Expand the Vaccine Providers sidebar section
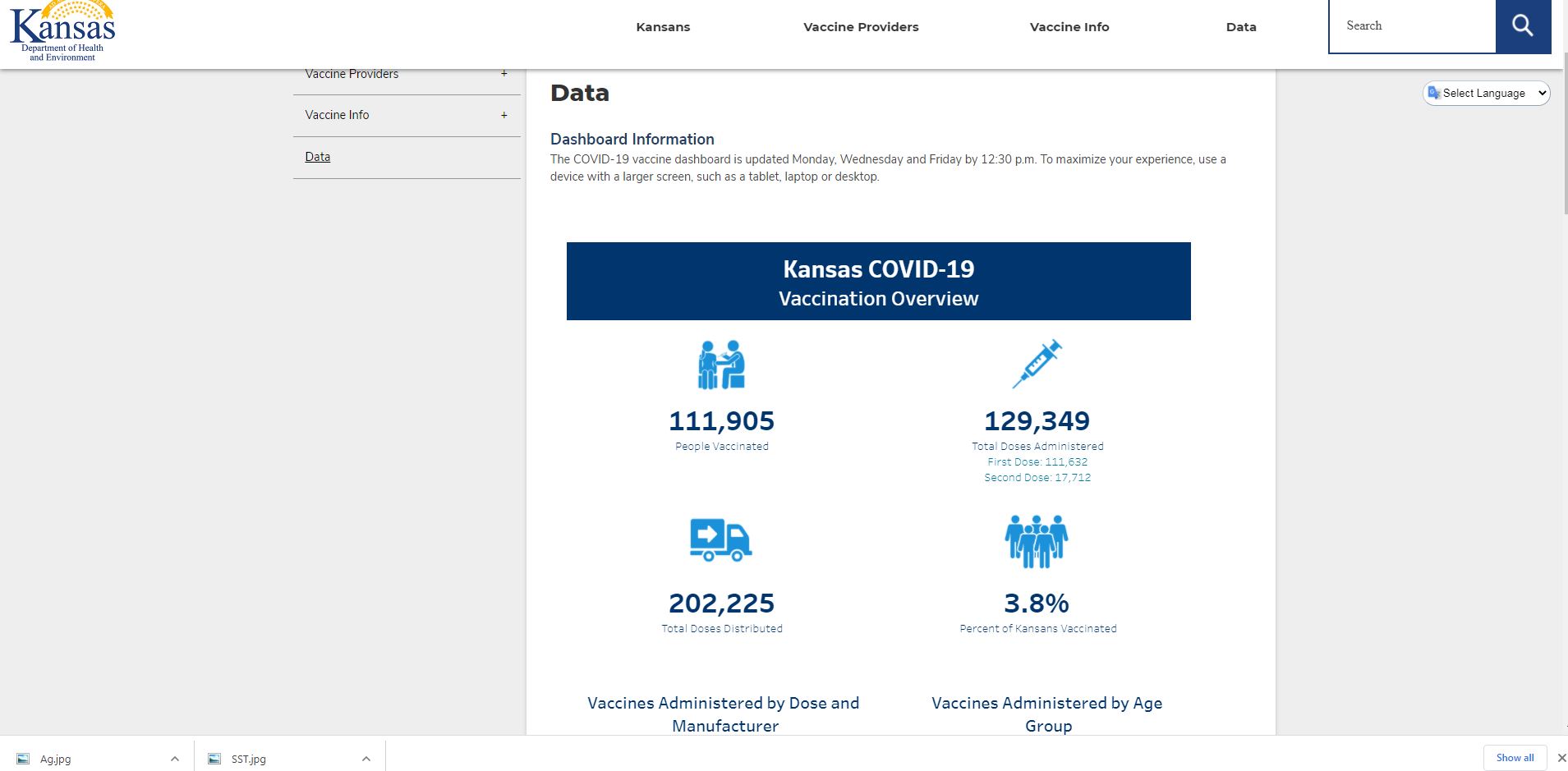 point(504,74)
